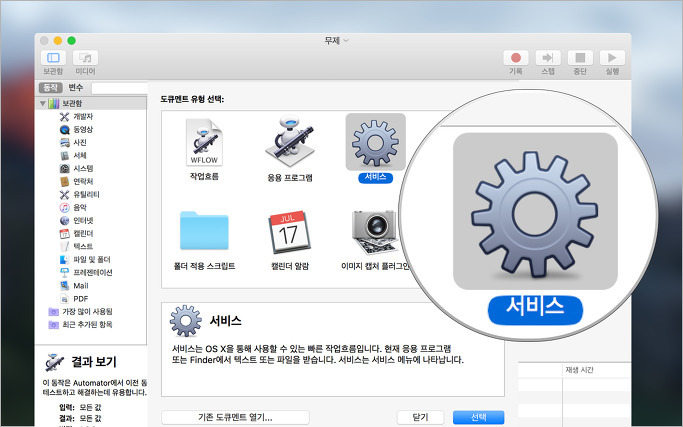This screenshot has width=683, height=427.
Task: Click 기존 도큐멘트 열기... button
Action: pos(235,417)
